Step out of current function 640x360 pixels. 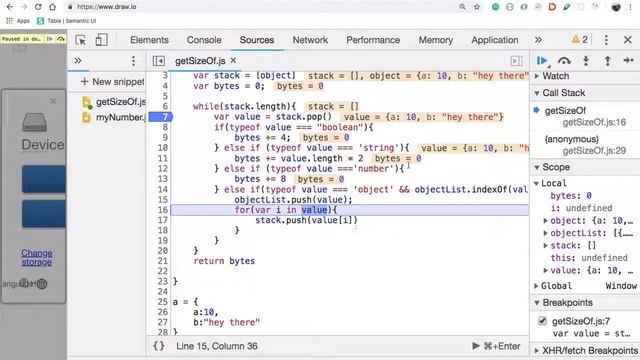point(607,61)
